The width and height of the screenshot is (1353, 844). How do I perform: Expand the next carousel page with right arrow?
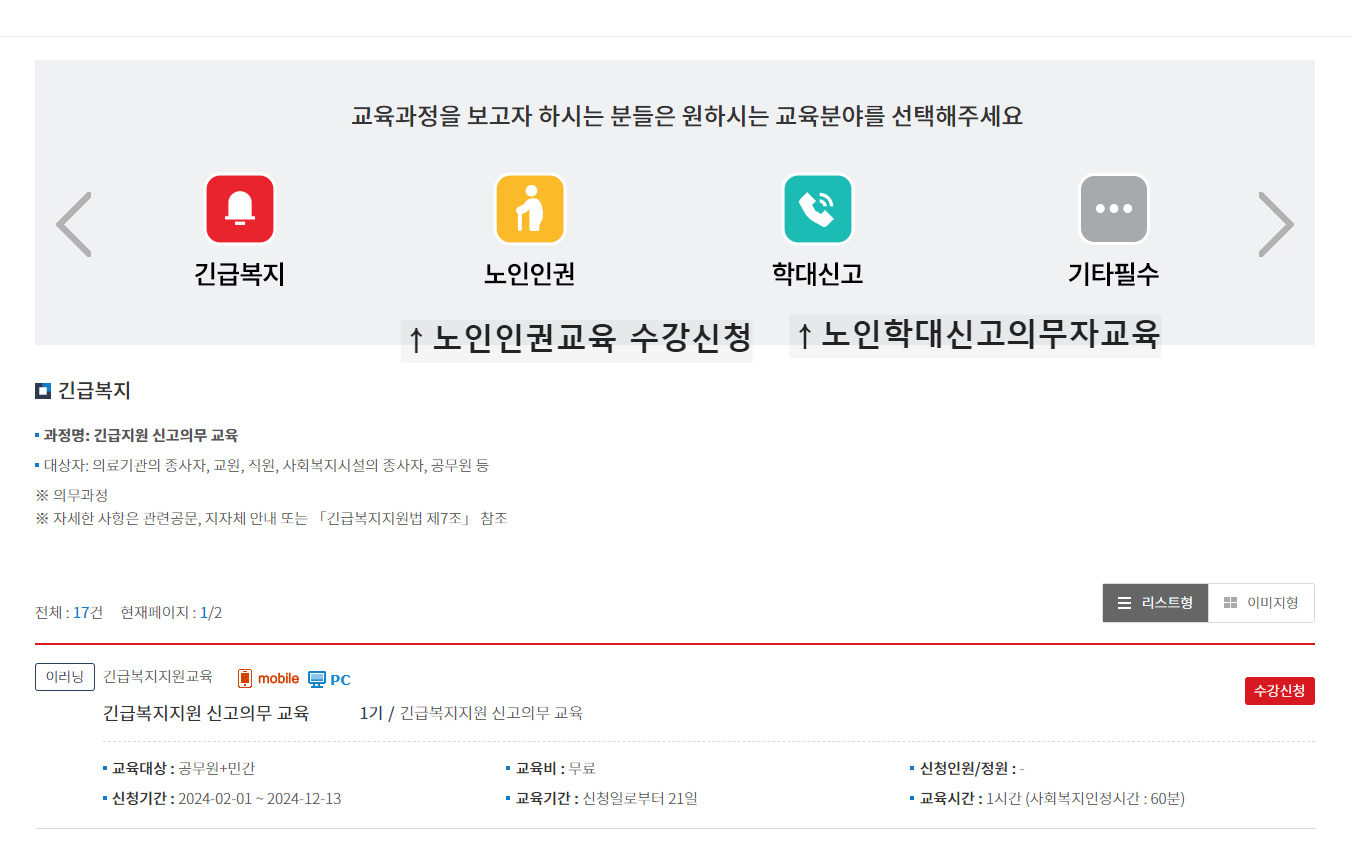(1276, 223)
